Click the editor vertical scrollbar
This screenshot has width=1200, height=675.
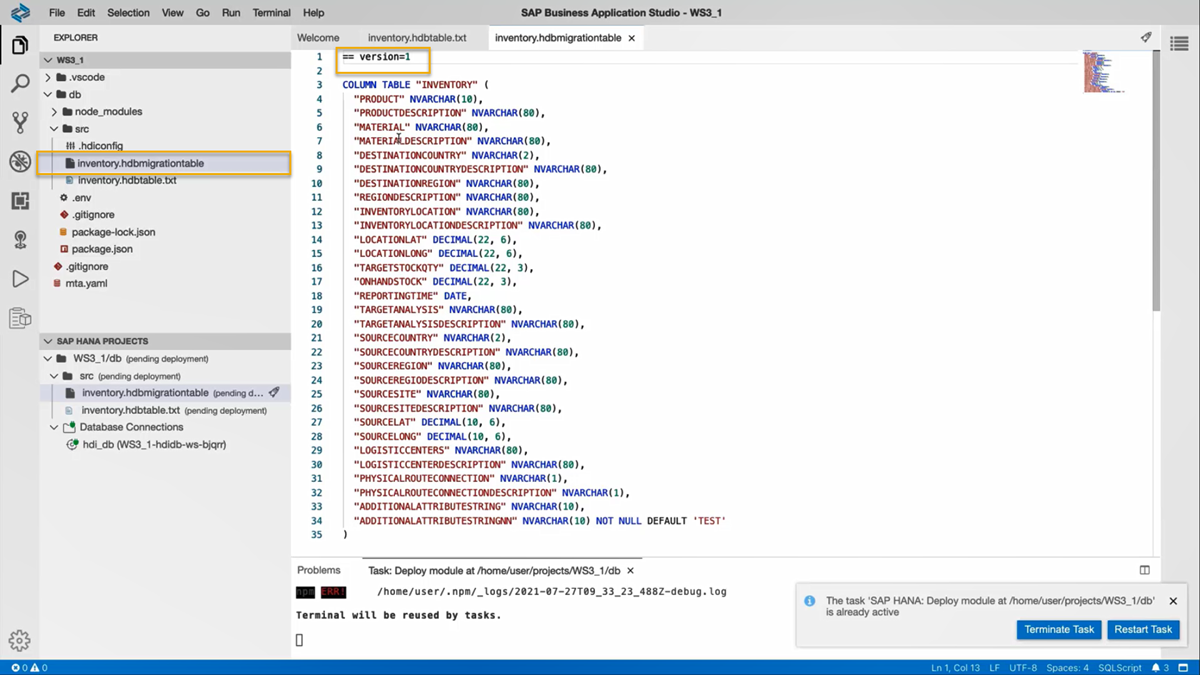(x=1156, y=180)
